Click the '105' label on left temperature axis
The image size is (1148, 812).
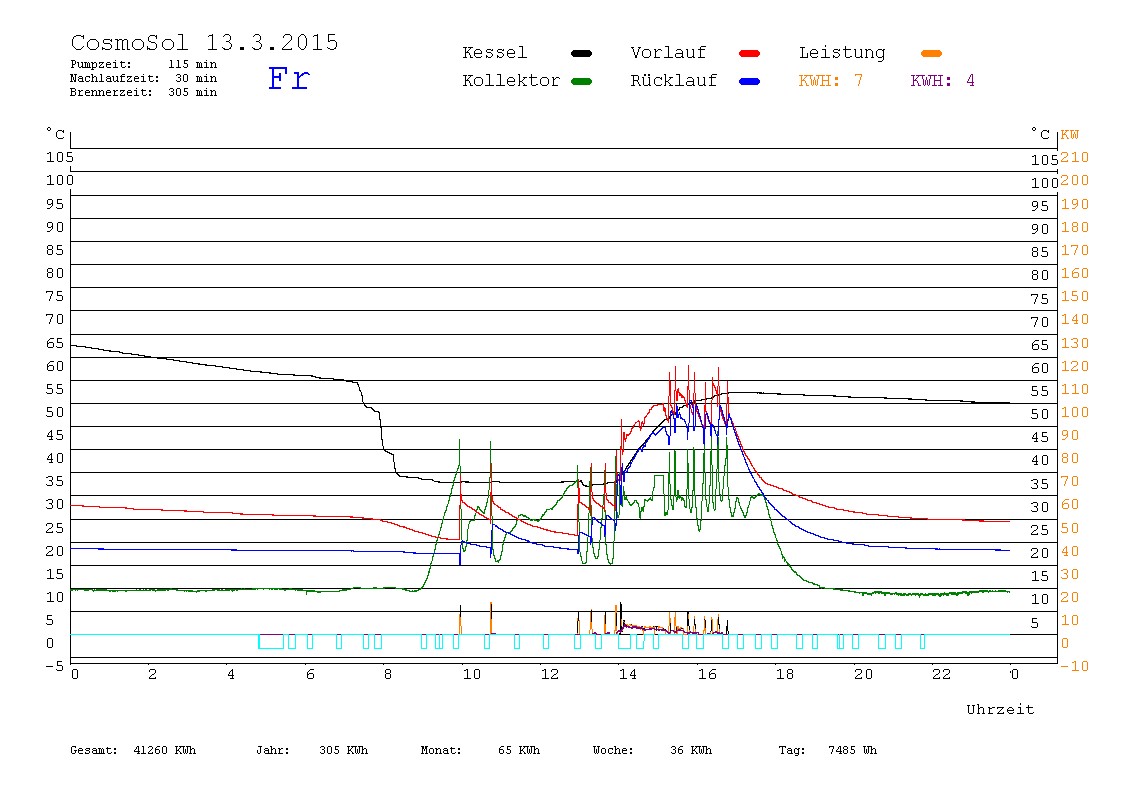click(59, 157)
